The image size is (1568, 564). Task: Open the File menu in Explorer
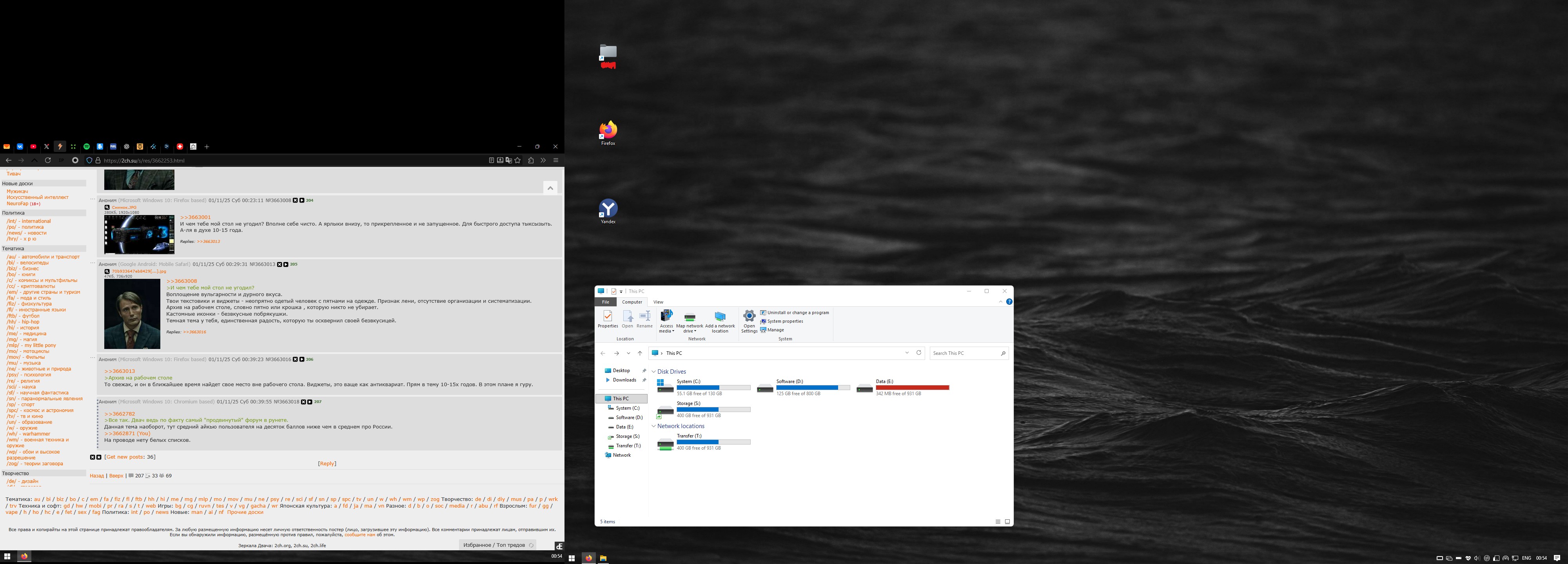click(x=605, y=302)
